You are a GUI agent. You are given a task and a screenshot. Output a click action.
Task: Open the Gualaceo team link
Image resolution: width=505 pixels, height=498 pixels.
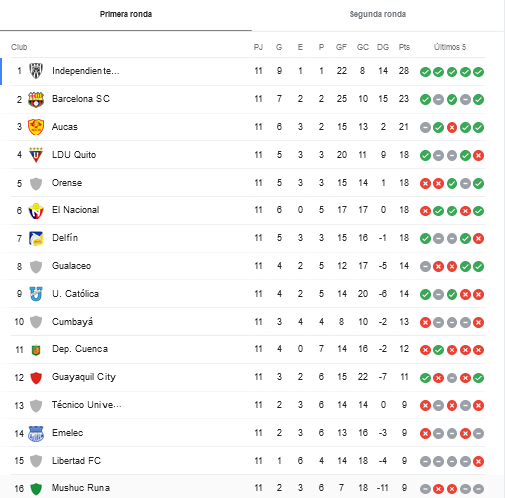71,266
